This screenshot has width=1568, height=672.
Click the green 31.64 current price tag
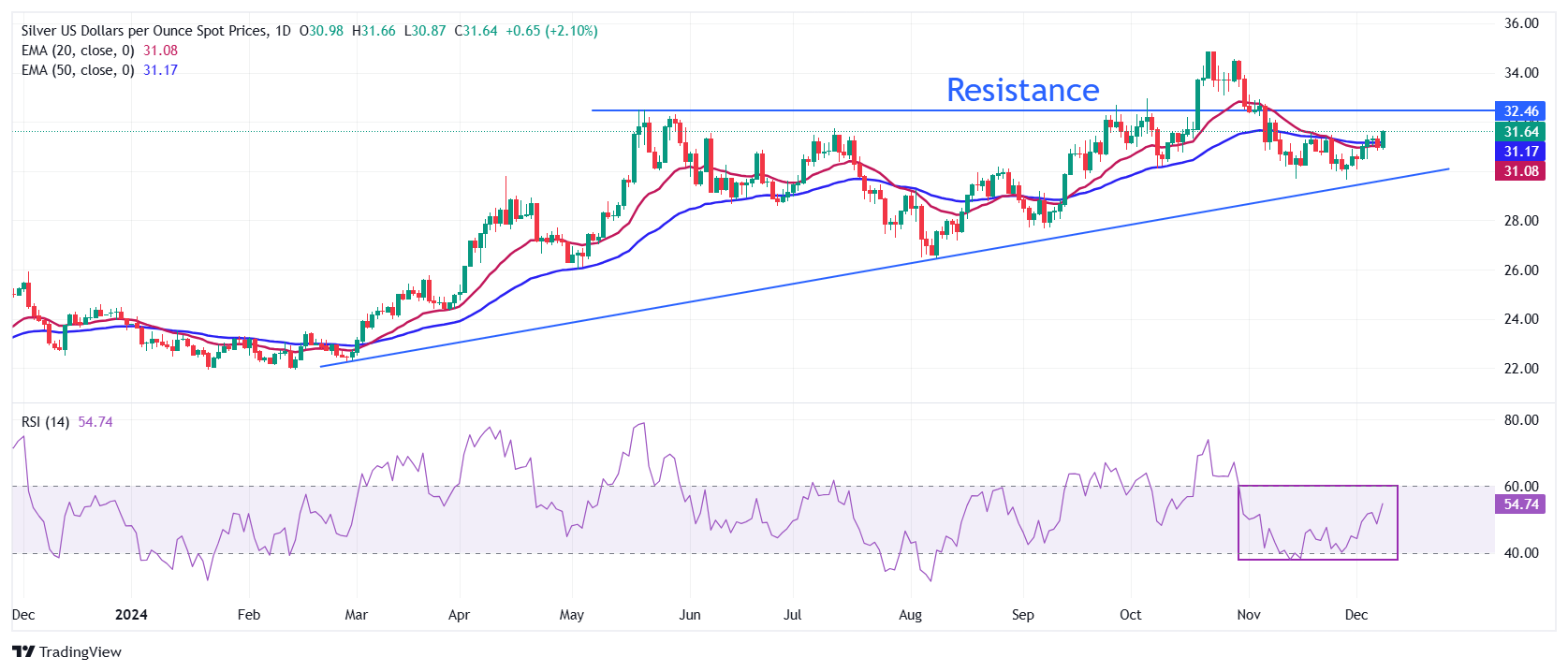point(1521,132)
